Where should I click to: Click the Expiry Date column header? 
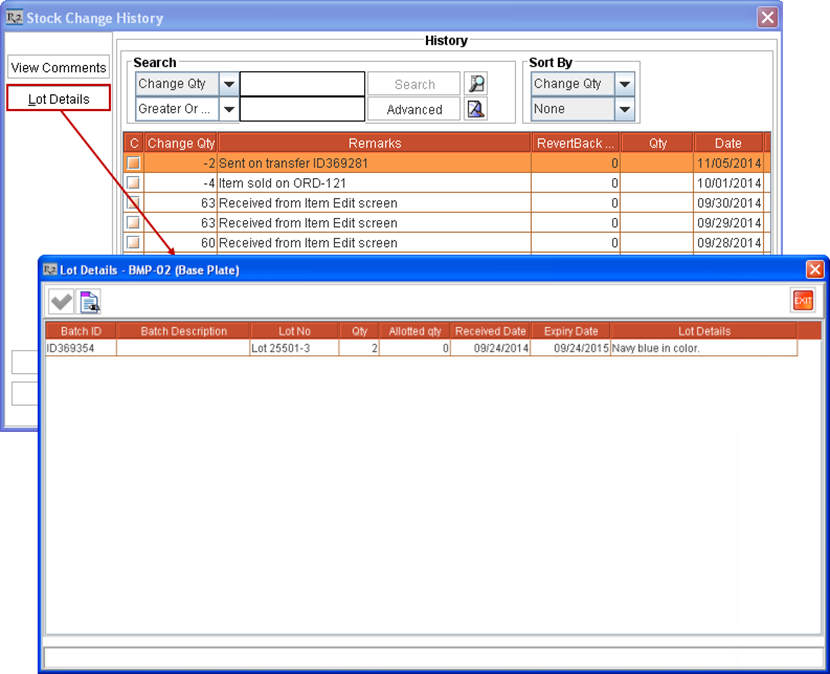570,331
